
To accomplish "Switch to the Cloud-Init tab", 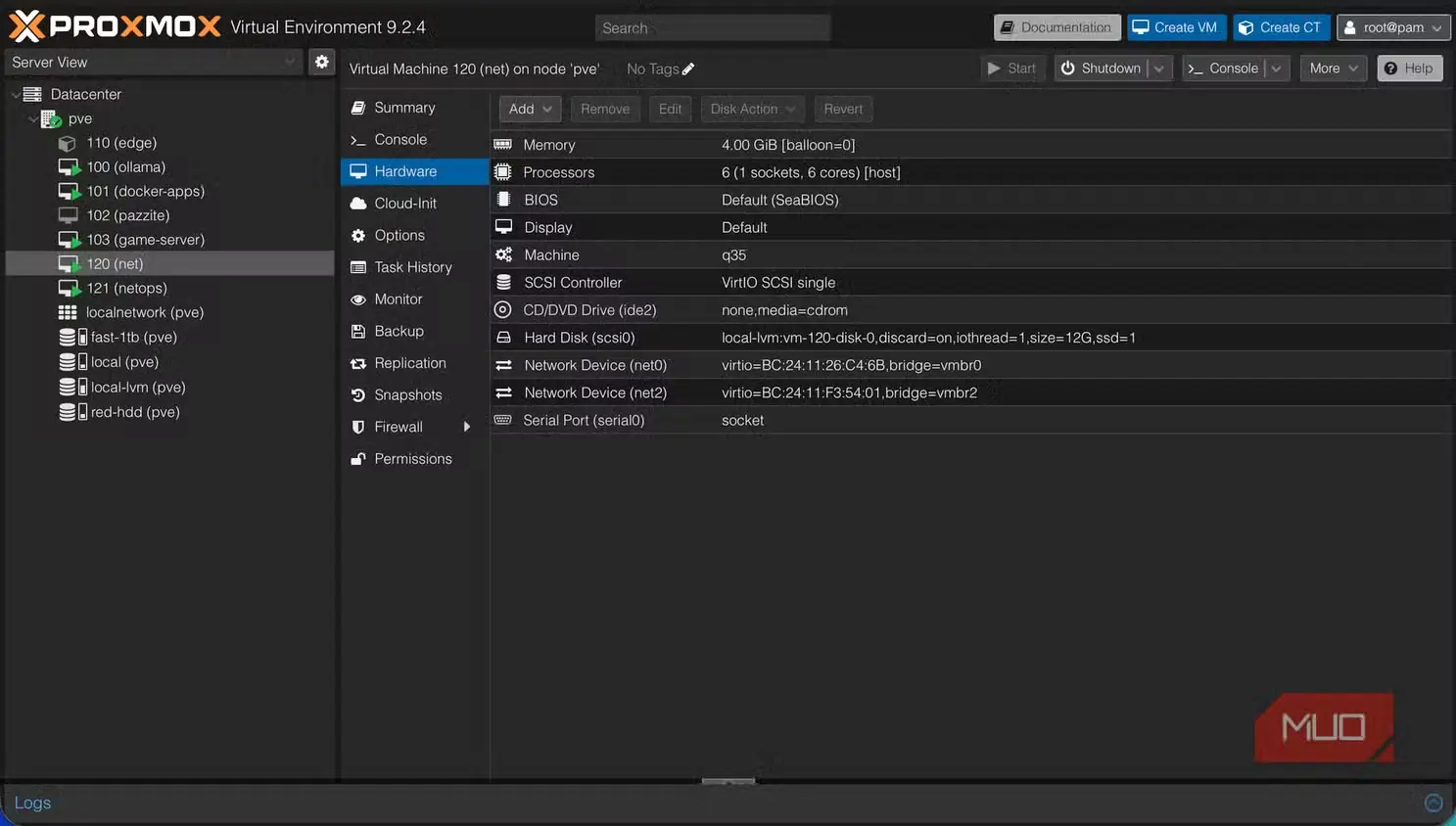I will pyautogui.click(x=415, y=204).
